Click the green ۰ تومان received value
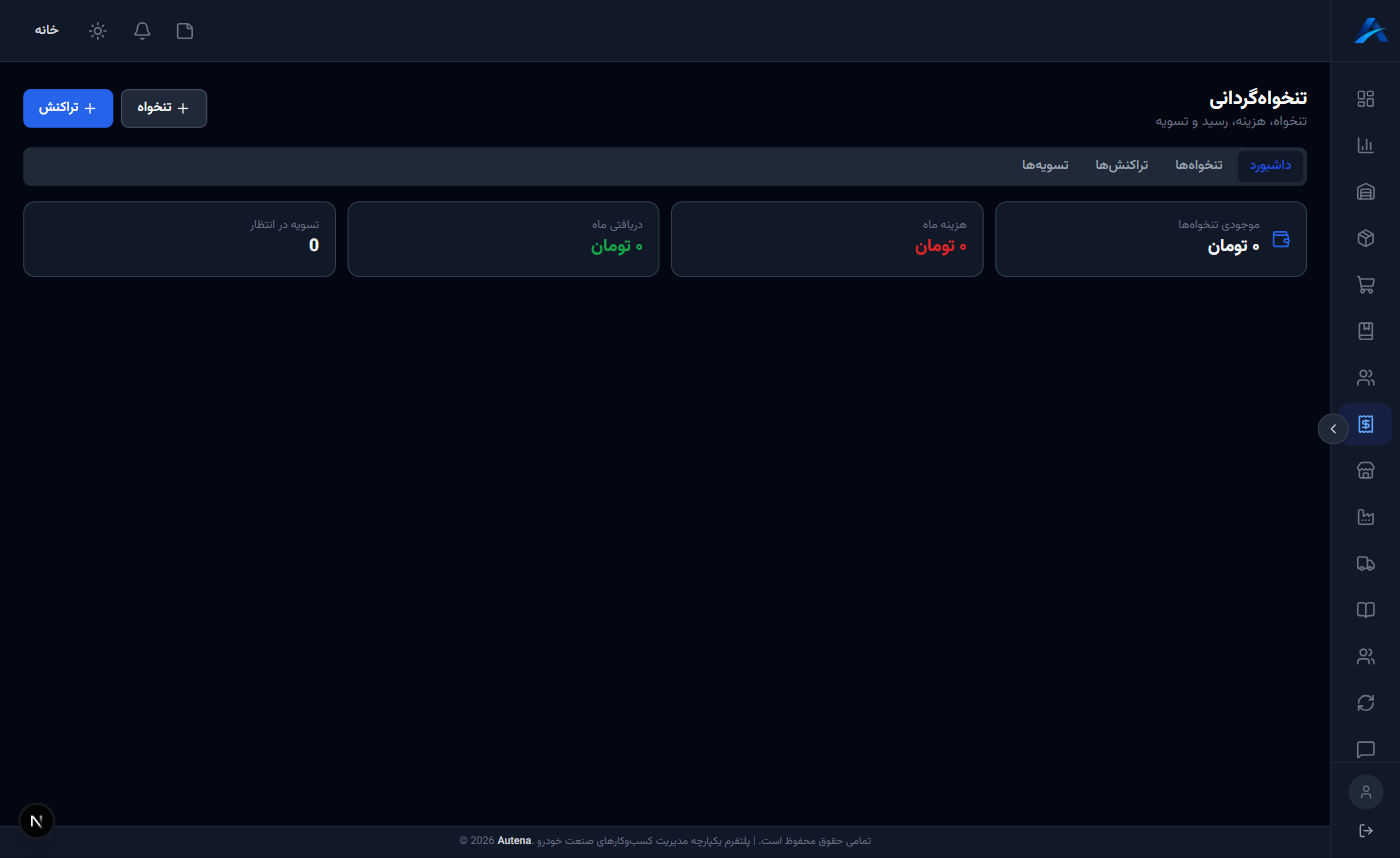 tap(617, 246)
